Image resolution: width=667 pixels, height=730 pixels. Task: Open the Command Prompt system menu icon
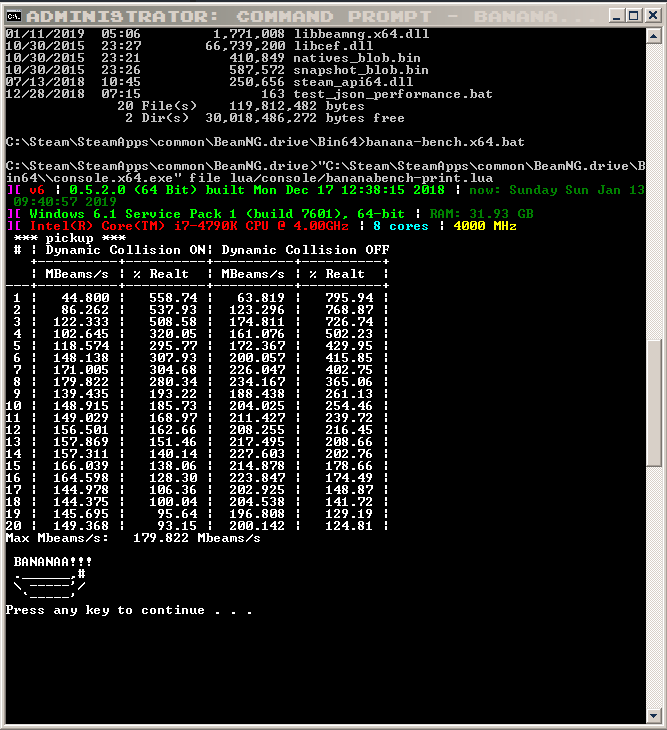tap(13, 16)
